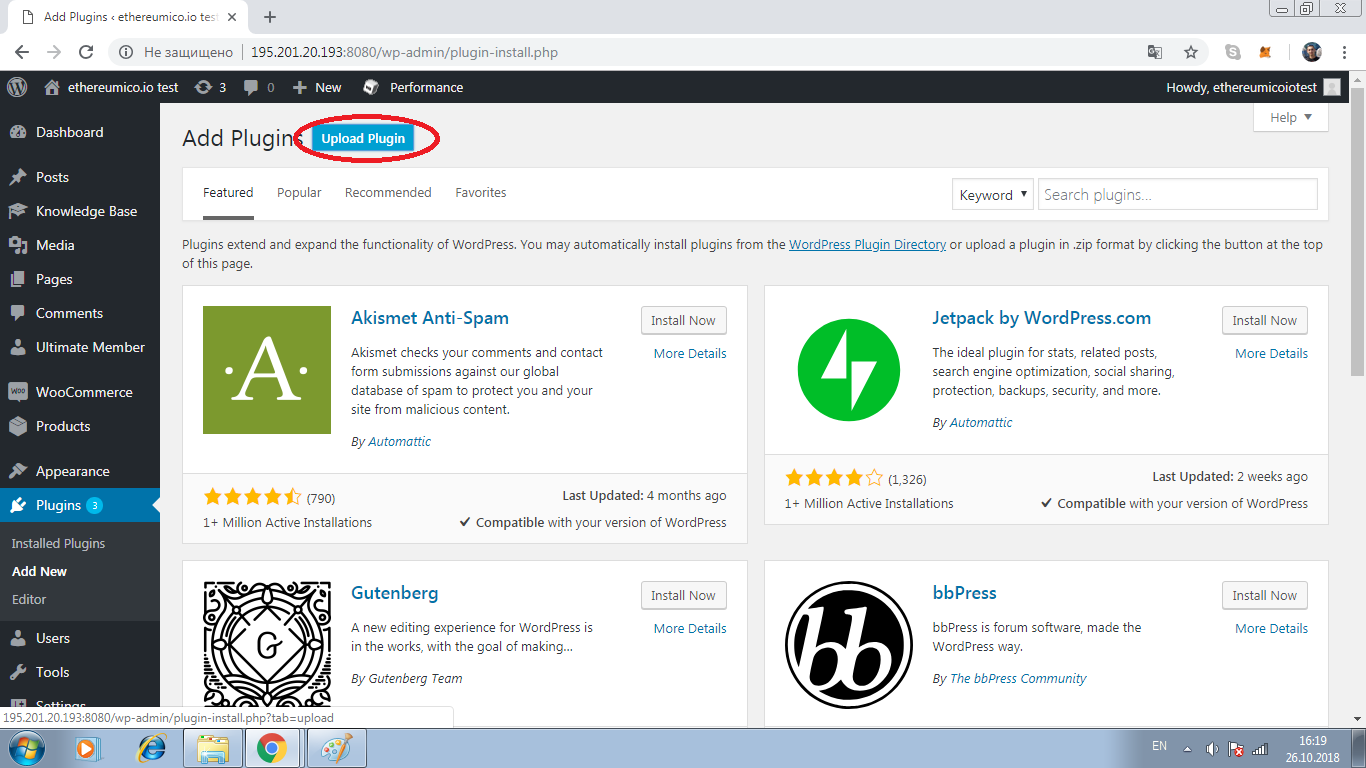
Task: Switch to the Recommended tab
Action: point(388,192)
